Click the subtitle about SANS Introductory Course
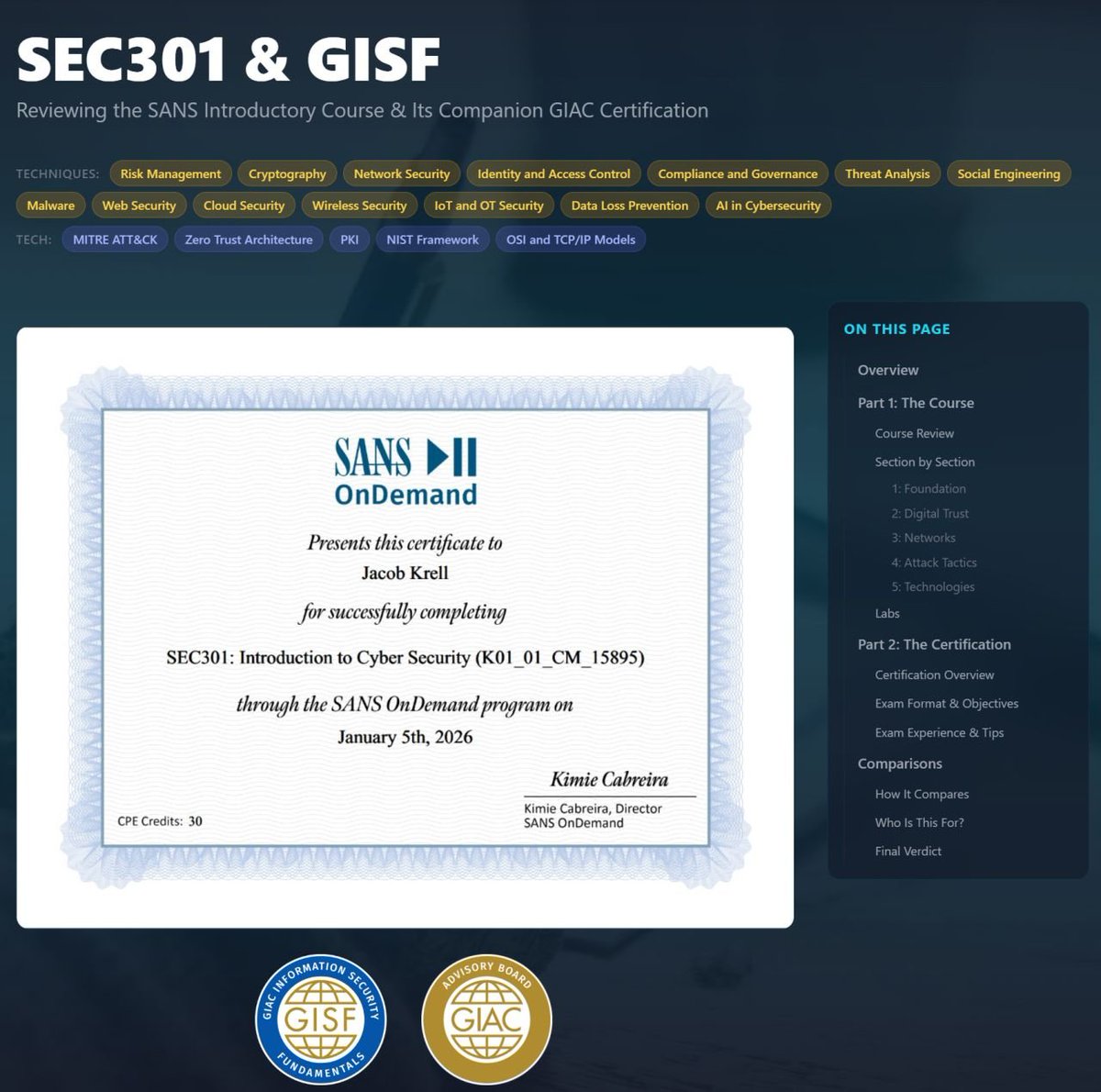 (x=362, y=110)
